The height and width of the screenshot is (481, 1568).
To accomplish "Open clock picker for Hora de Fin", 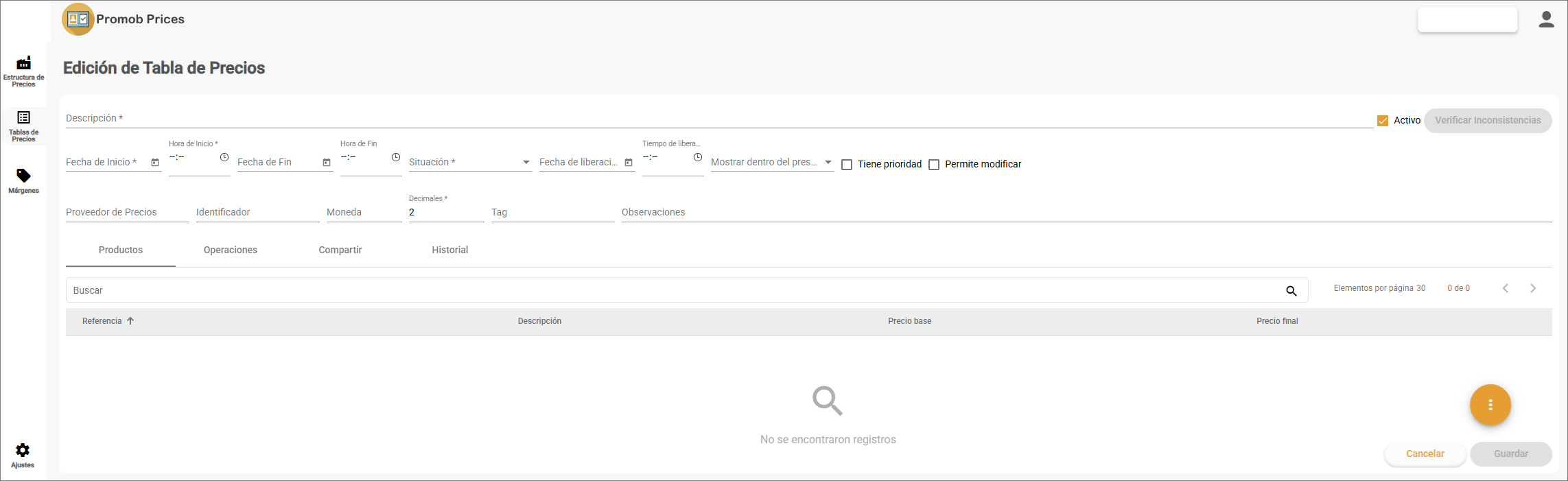I will coord(396,158).
